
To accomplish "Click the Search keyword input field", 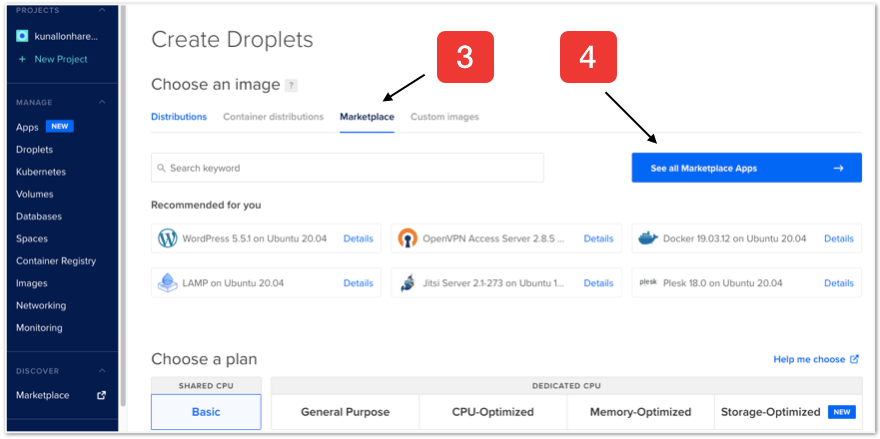I will click(347, 168).
